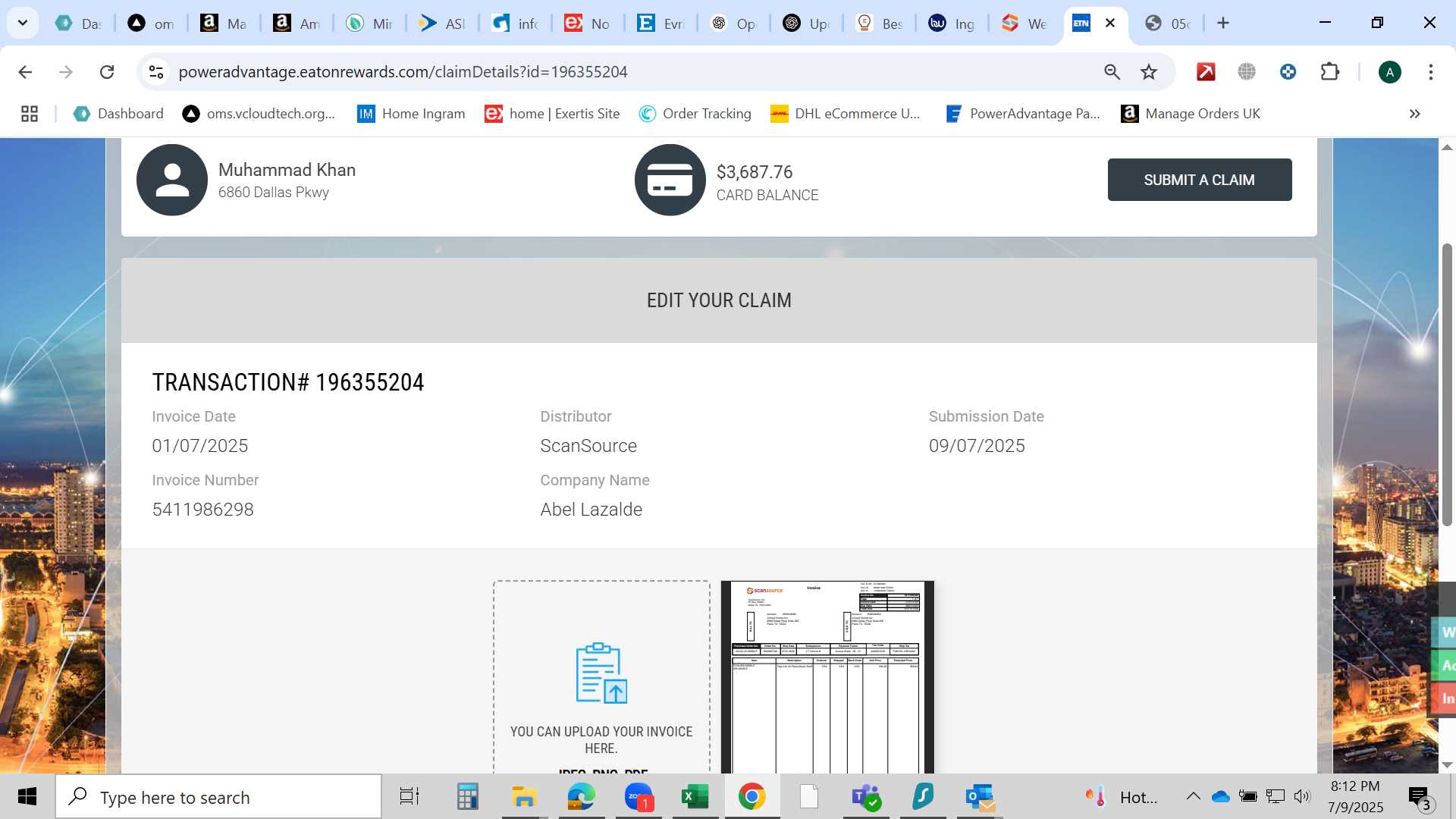Click the user profile avatar icon

[x=172, y=180]
